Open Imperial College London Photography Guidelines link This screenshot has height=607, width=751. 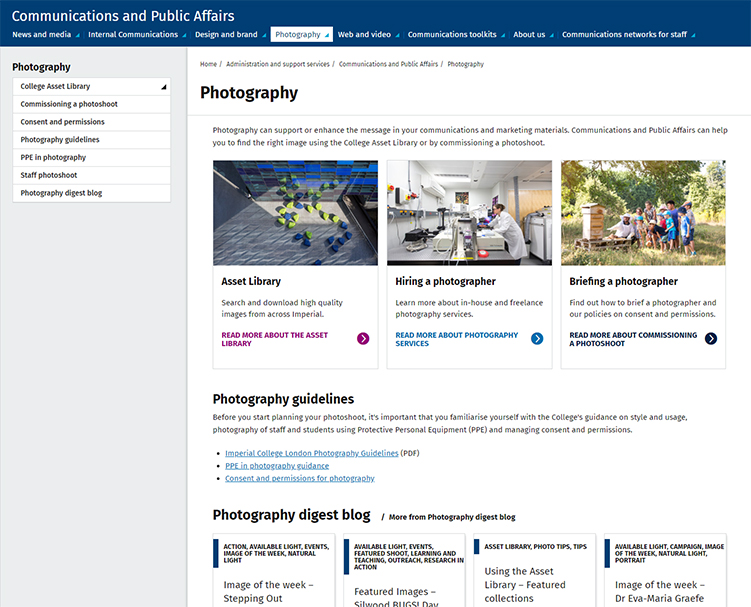(x=311, y=453)
